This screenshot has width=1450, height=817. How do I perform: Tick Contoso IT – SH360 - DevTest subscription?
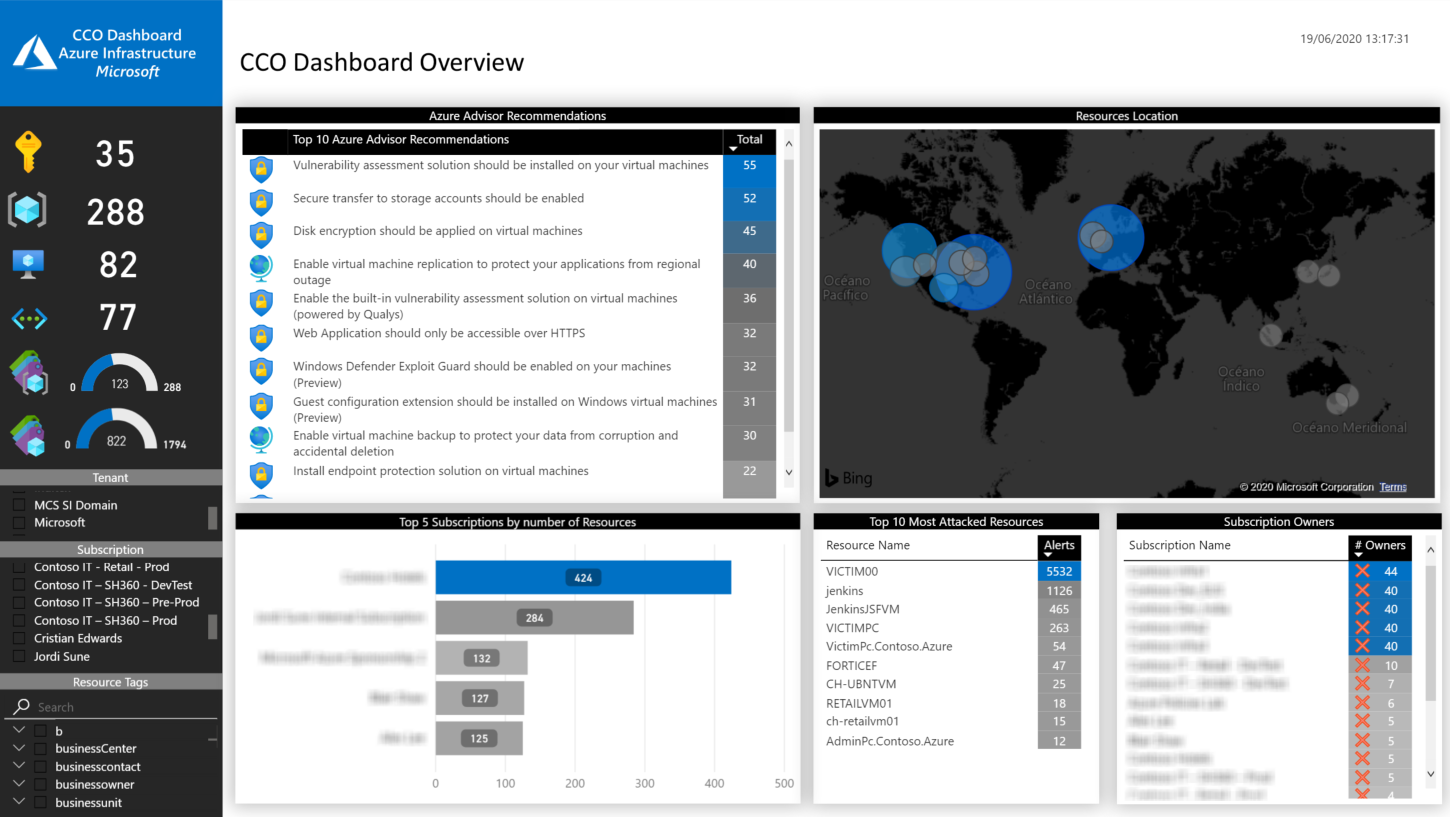pyautogui.click(x=19, y=585)
